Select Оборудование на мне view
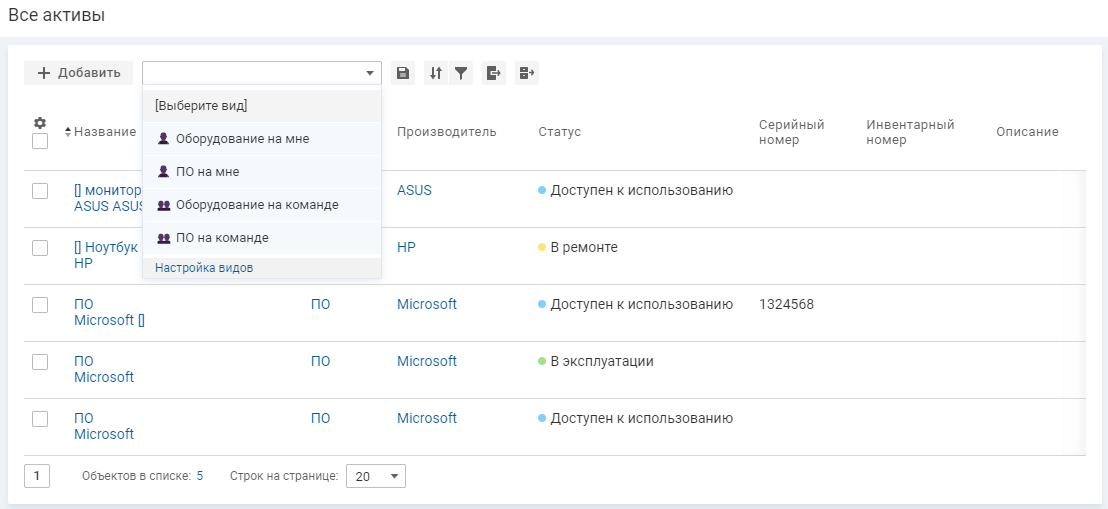This screenshot has height=509, width=1108. click(242, 139)
